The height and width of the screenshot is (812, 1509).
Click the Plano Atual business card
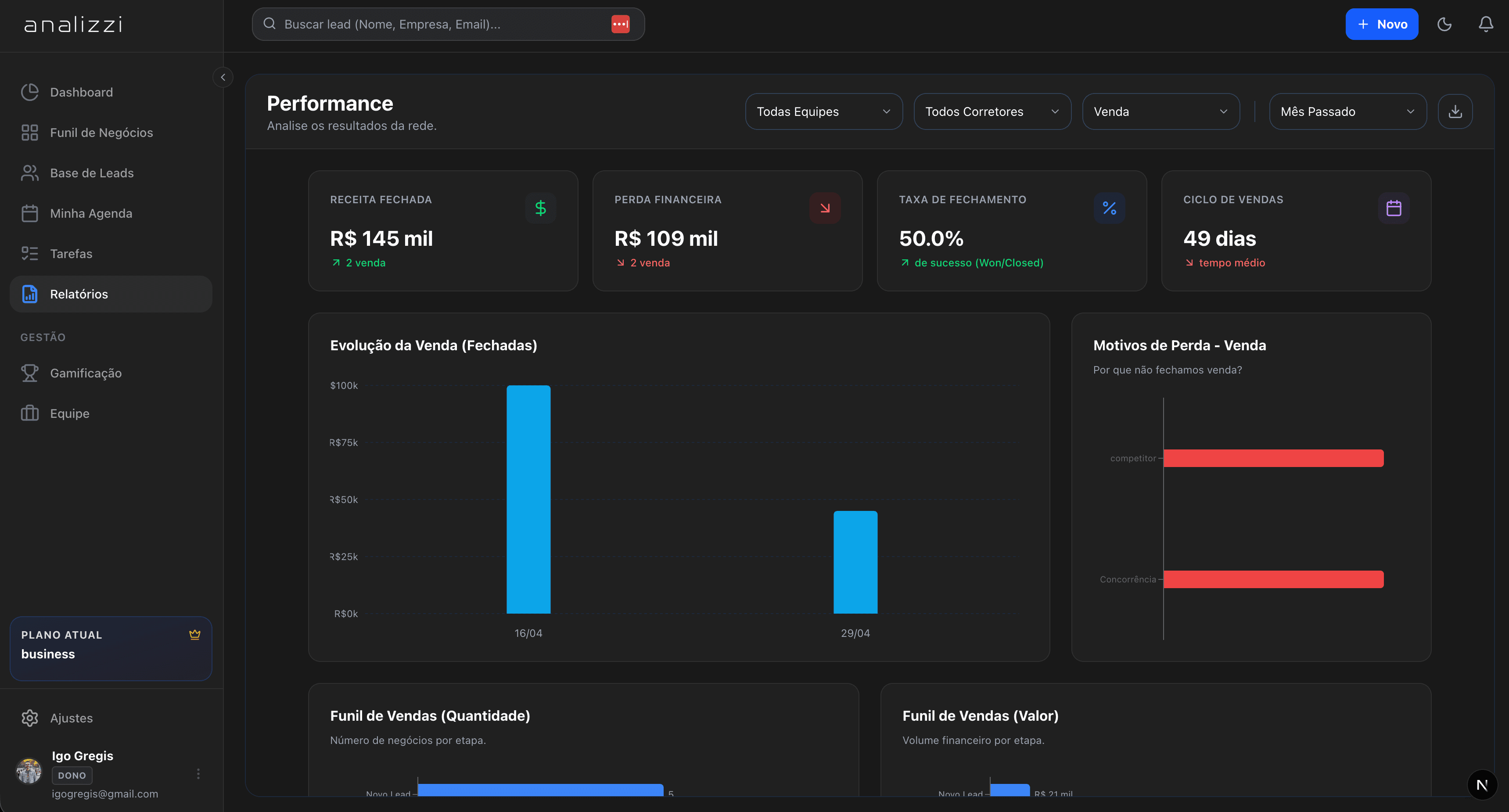tap(111, 648)
